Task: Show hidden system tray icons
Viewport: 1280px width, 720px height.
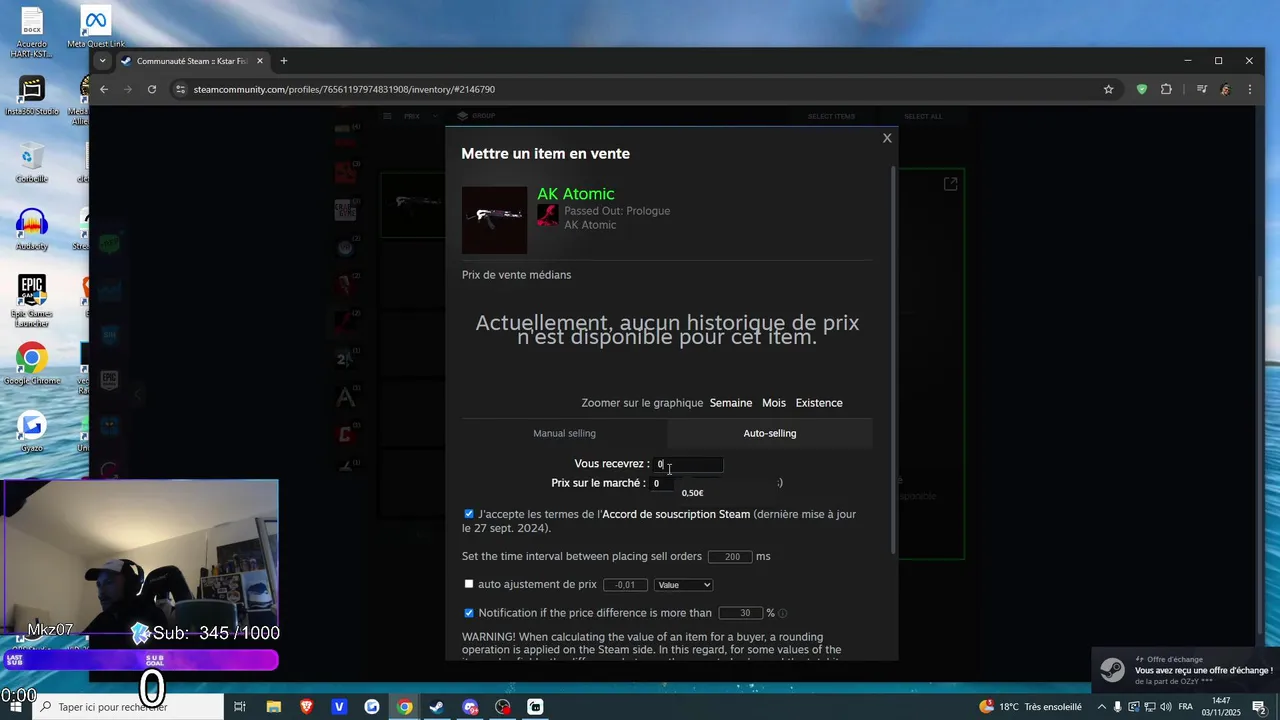Action: (x=1102, y=707)
